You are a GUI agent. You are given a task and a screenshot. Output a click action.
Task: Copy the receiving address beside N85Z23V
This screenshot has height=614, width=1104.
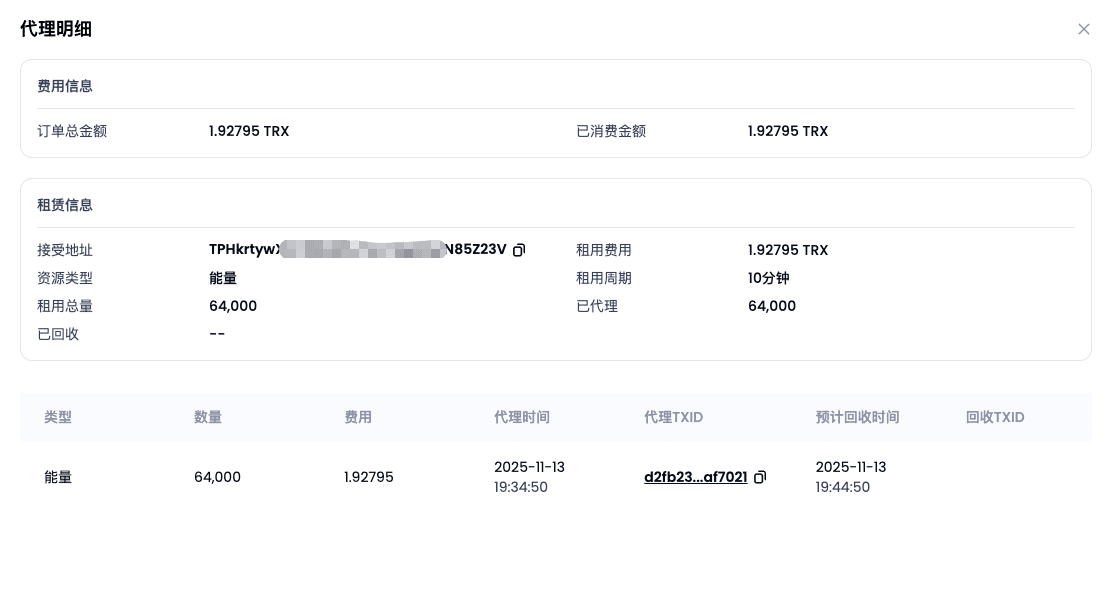coord(519,250)
